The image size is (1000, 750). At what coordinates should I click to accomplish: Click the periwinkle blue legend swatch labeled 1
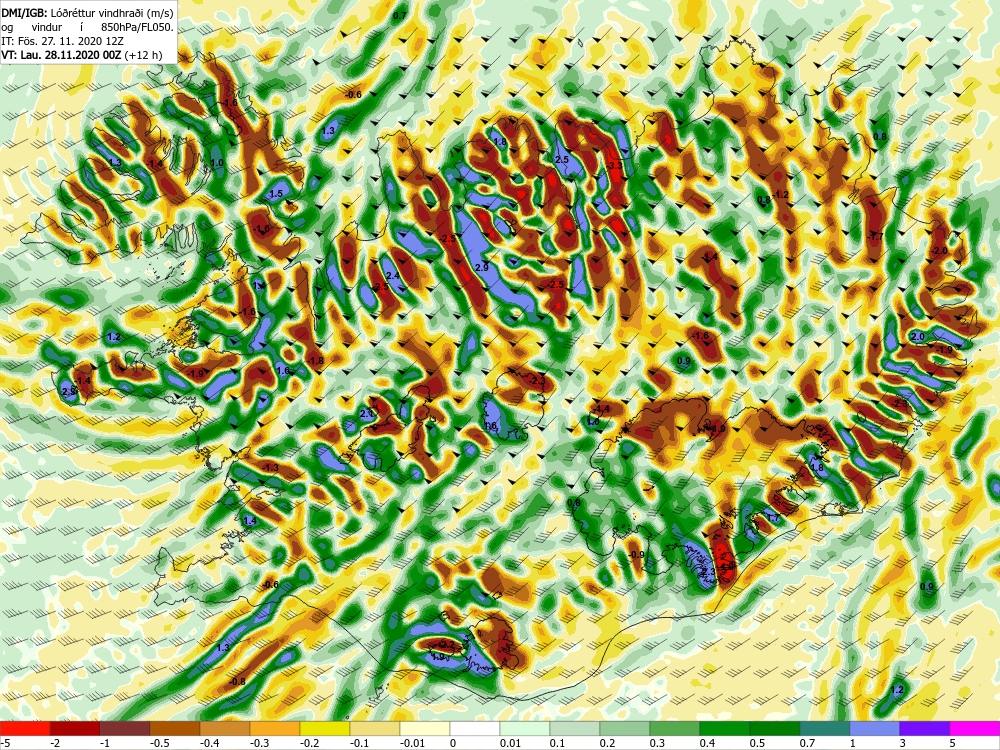(x=874, y=728)
